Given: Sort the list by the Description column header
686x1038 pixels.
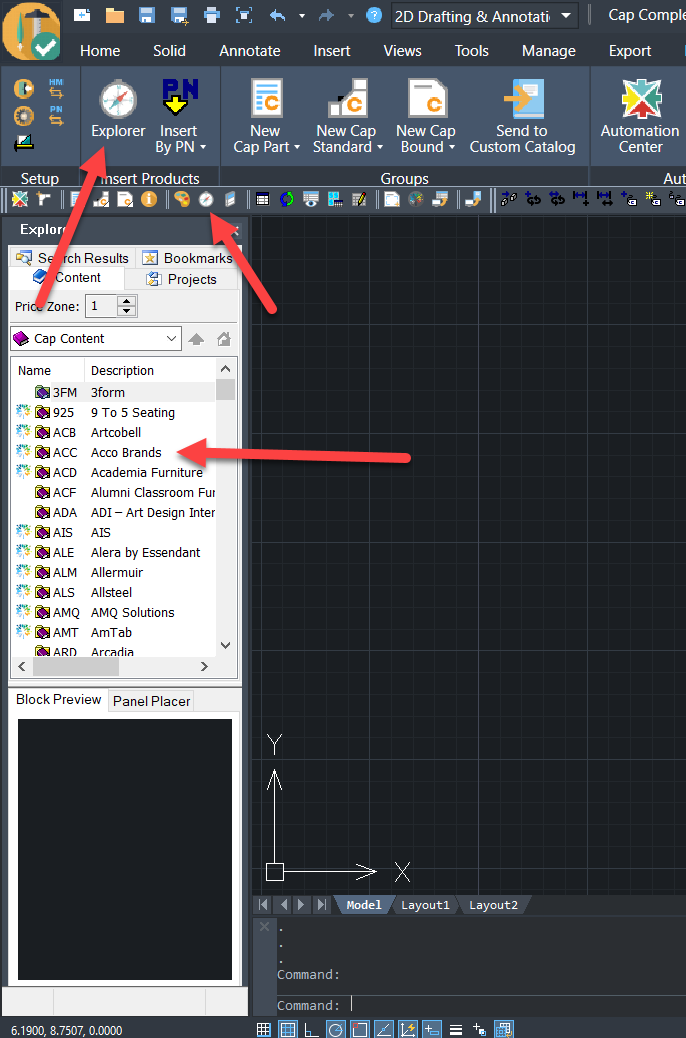Looking at the screenshot, I should [x=150, y=371].
